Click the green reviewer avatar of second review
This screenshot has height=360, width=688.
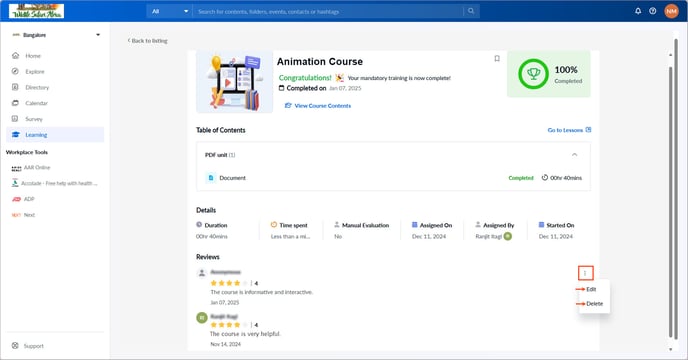202,317
